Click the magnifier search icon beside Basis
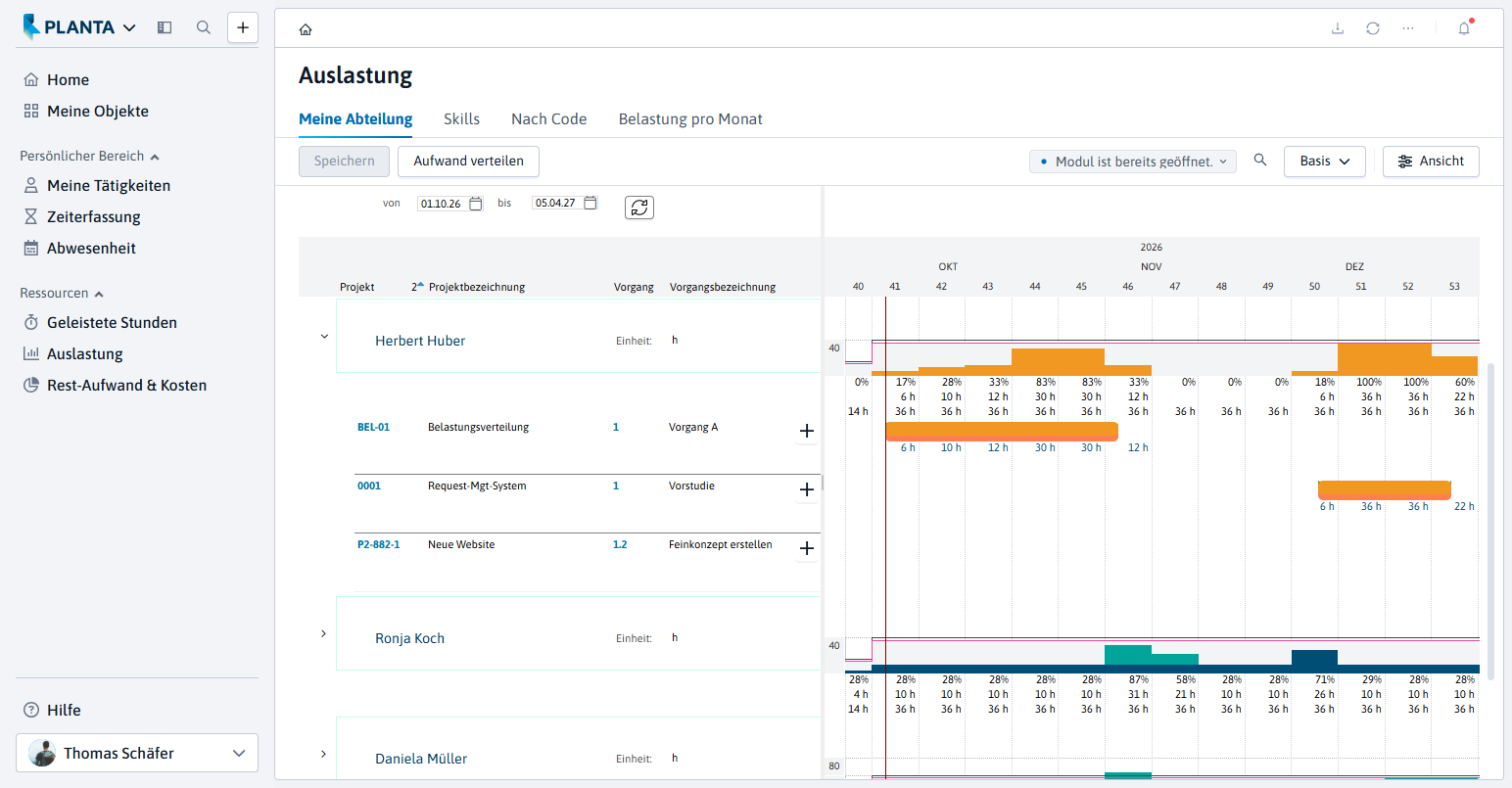 1260,160
